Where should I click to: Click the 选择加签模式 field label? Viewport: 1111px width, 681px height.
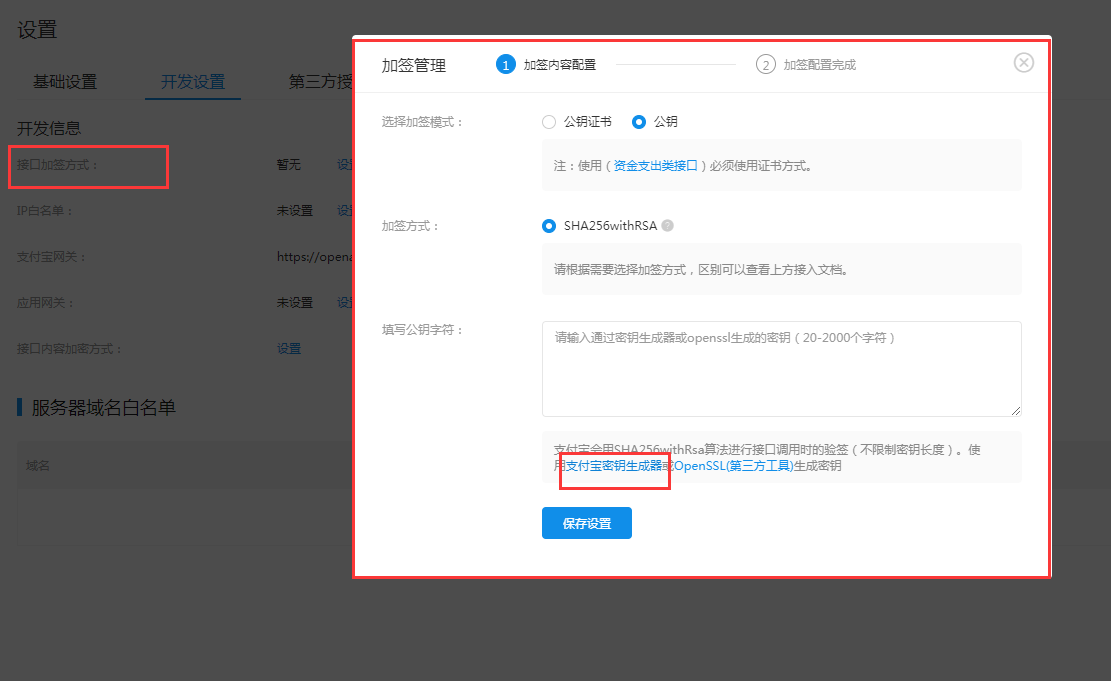(422, 122)
